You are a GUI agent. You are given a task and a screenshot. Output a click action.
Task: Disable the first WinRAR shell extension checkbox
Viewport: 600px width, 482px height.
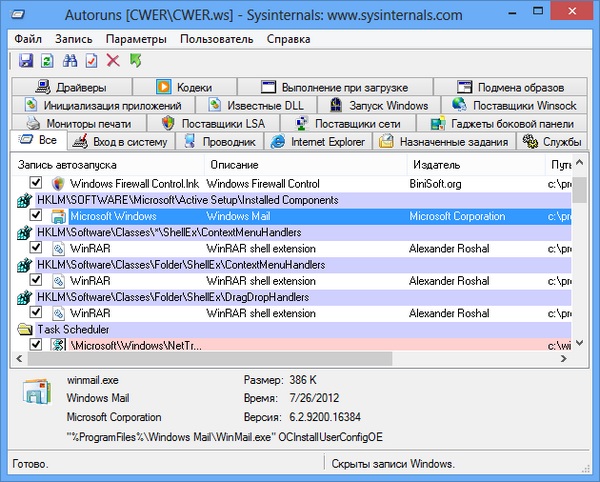[36, 248]
